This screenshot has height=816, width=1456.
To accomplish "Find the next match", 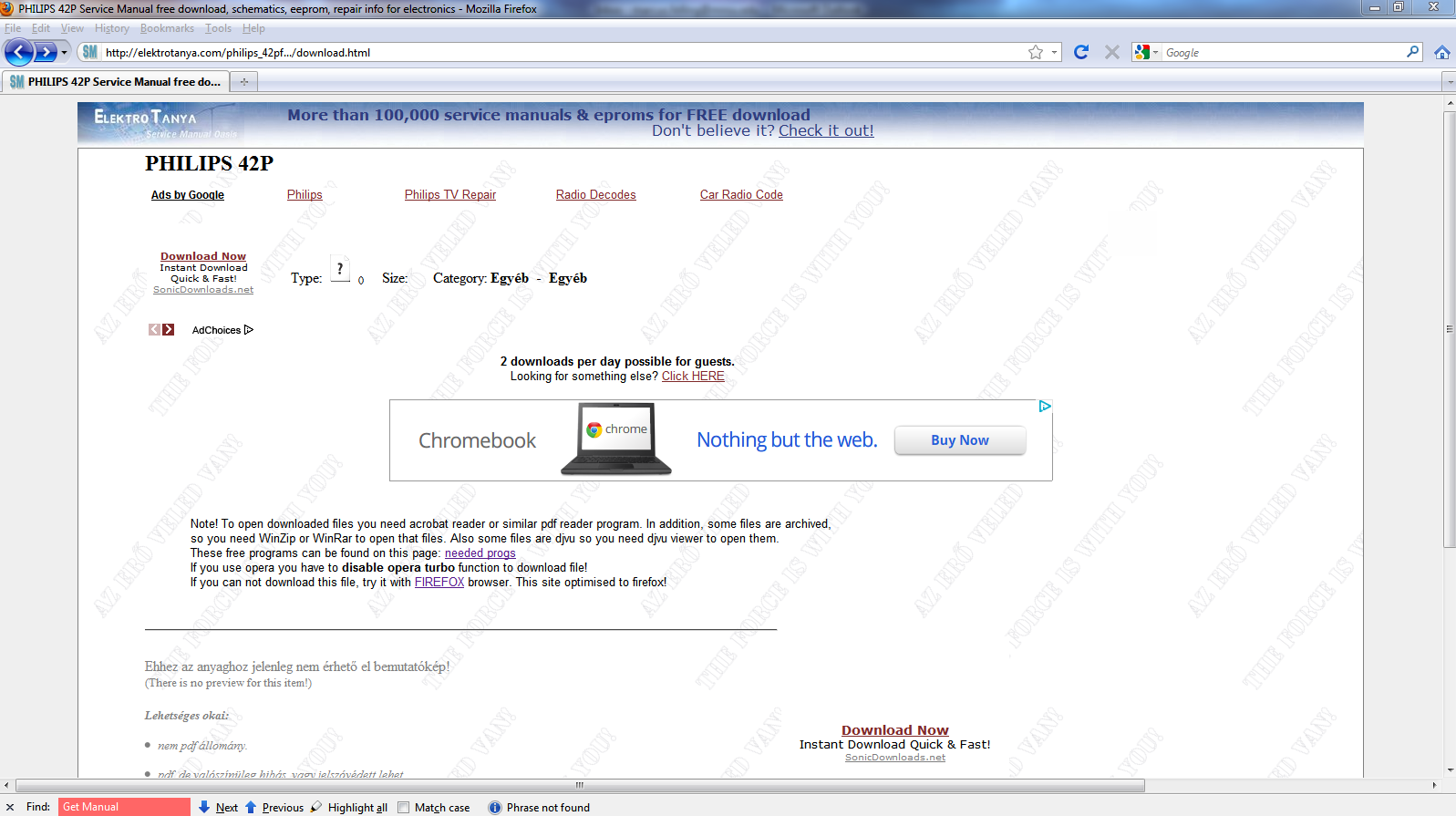I will click(x=219, y=808).
